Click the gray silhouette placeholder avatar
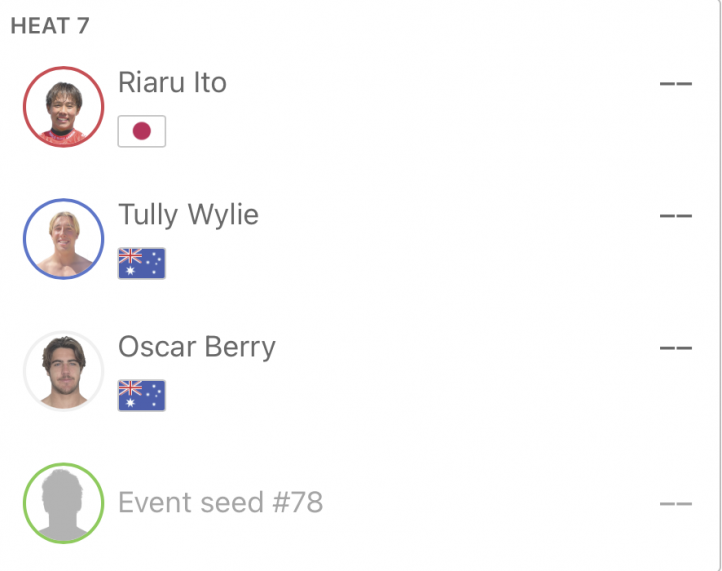 [64, 503]
